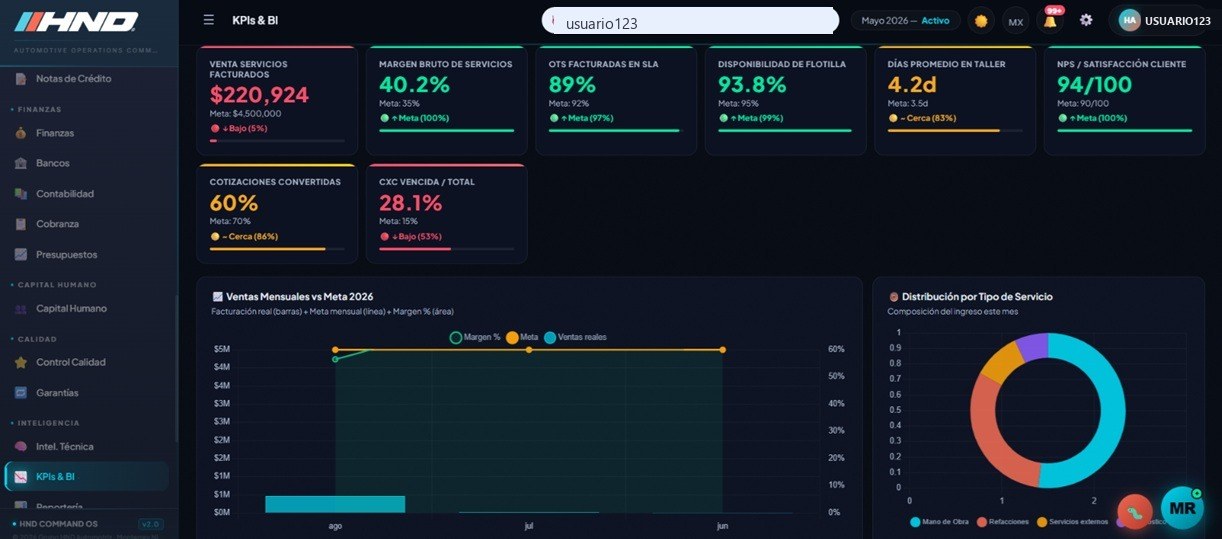Toggle Margen % series in chart legend

point(475,337)
